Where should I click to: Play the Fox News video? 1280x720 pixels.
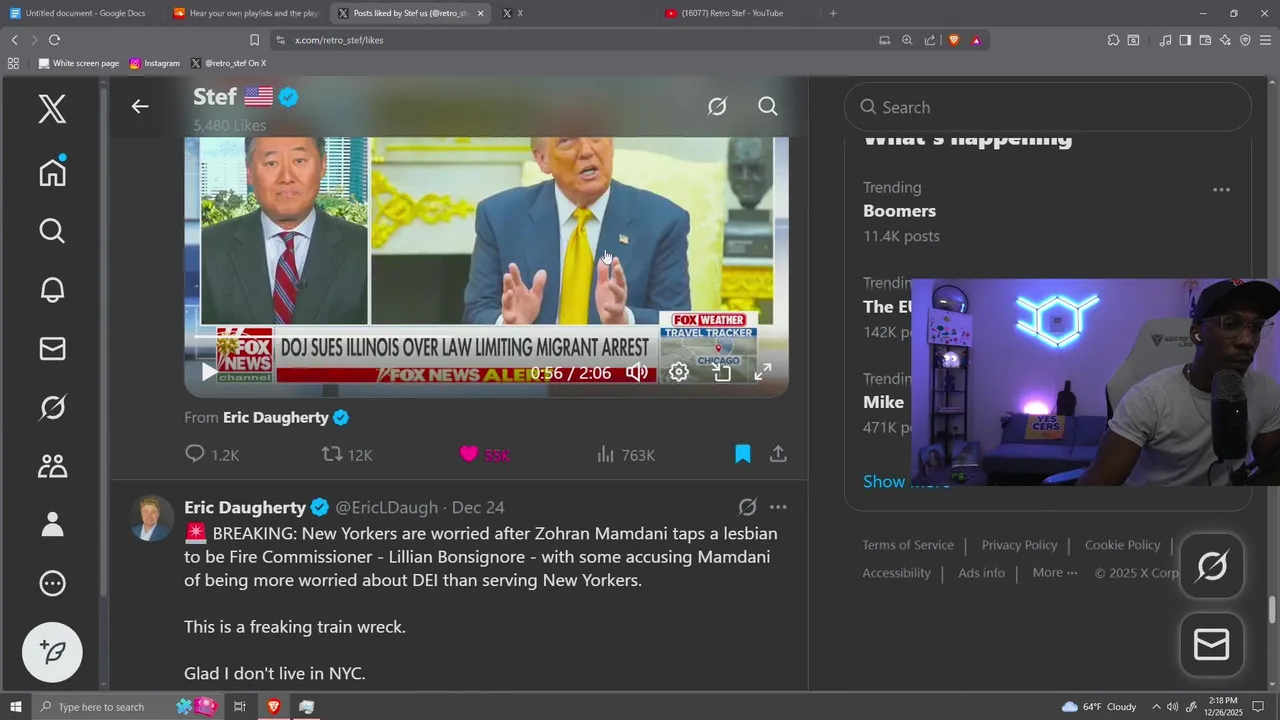coord(209,372)
